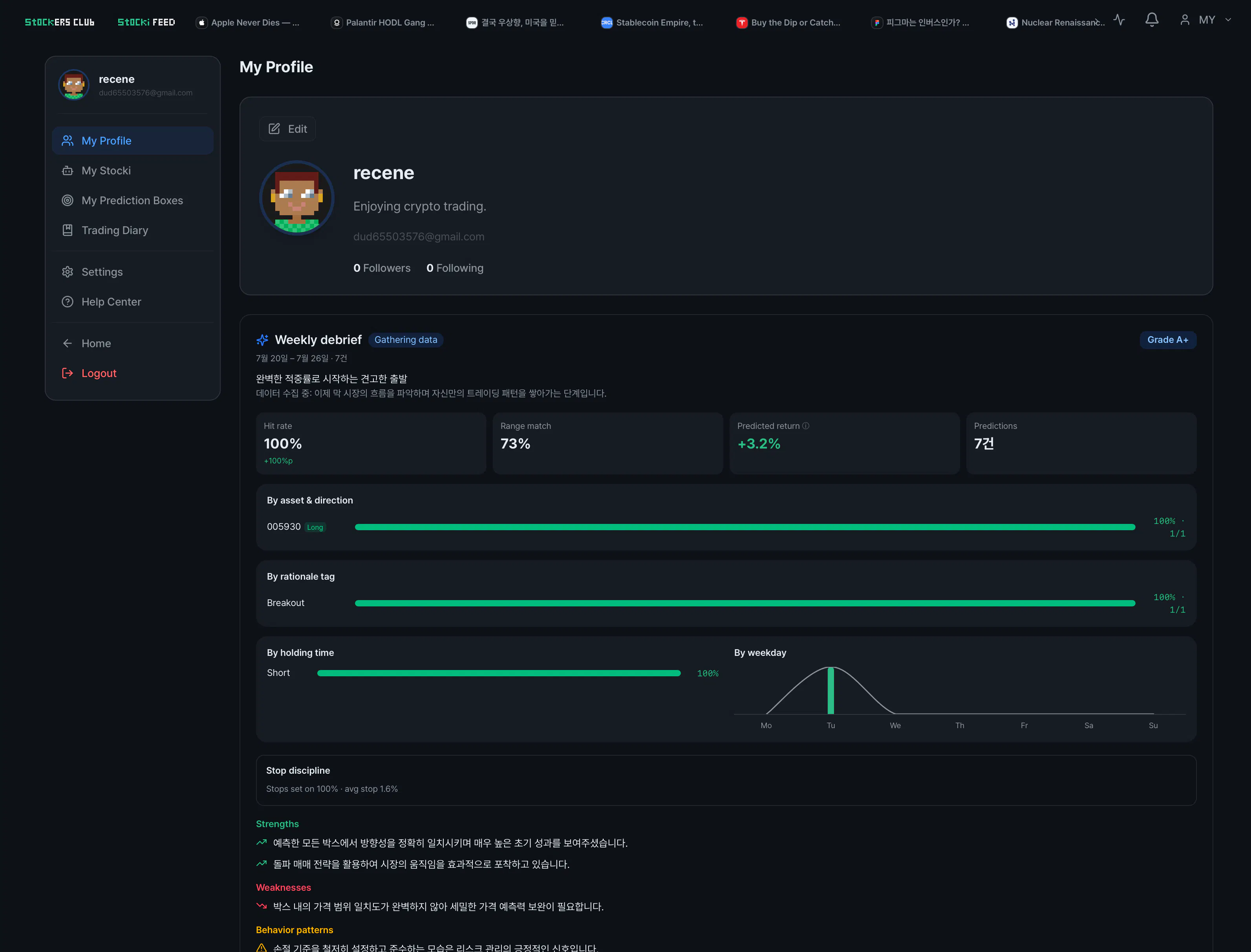This screenshot has height=952, width=1251.
Task: Click the Stockers Club logo
Action: click(x=60, y=22)
